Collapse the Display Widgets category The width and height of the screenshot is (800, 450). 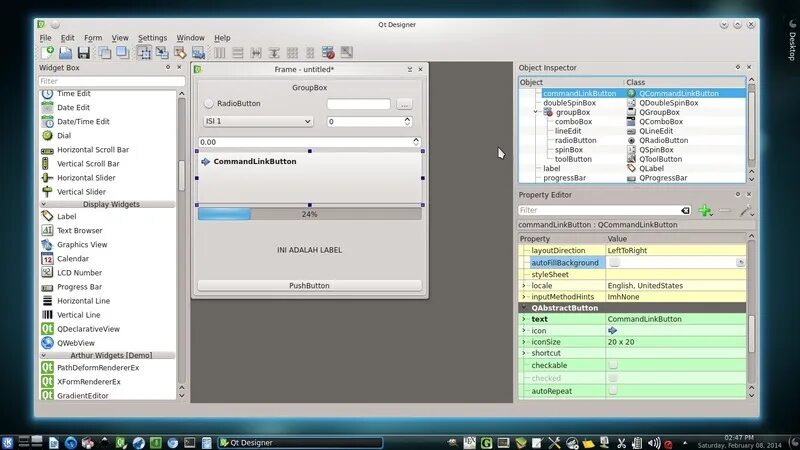[x=44, y=204]
